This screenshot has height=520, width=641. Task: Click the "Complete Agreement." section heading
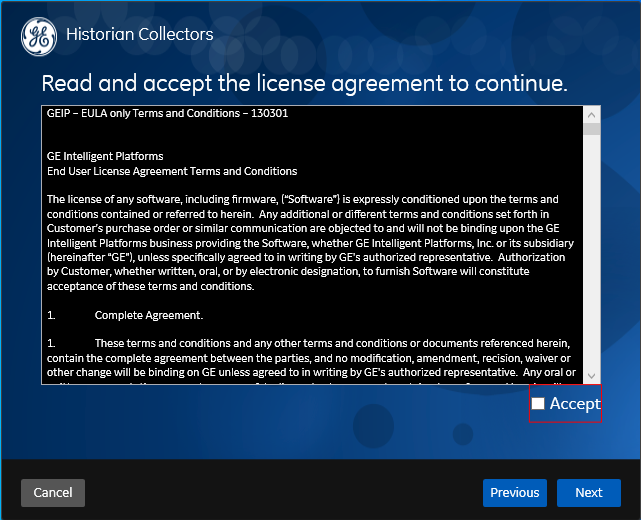tap(149, 315)
